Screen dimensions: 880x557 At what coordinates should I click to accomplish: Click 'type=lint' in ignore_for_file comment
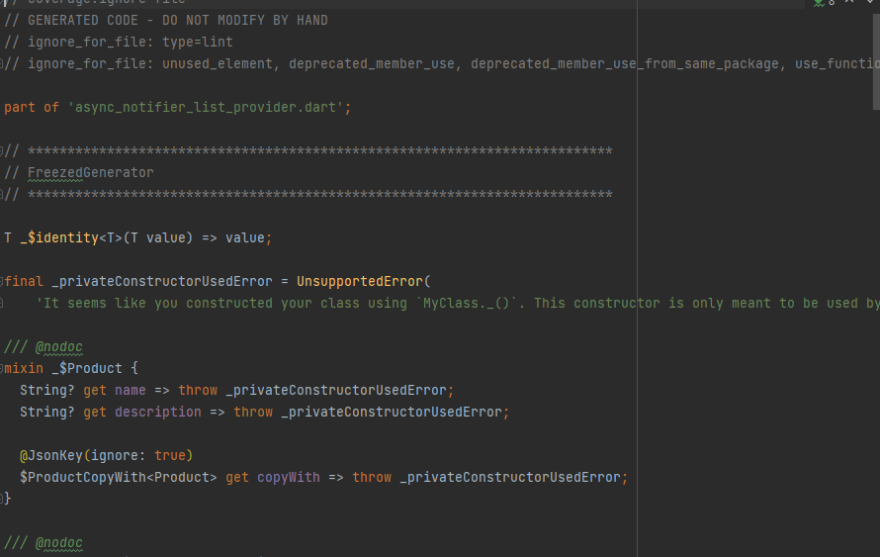(x=198, y=42)
